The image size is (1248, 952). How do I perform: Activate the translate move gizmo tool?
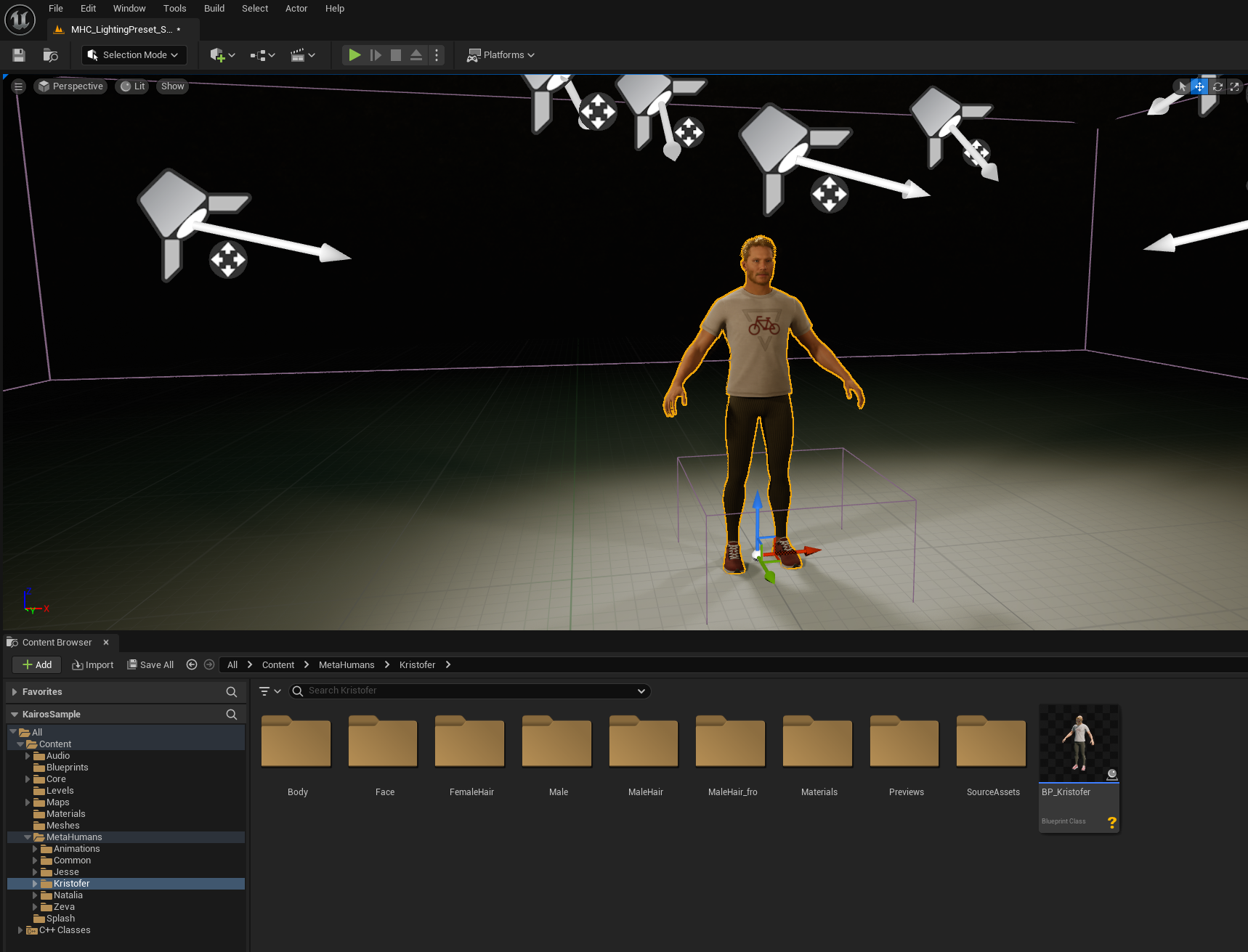click(x=1199, y=86)
